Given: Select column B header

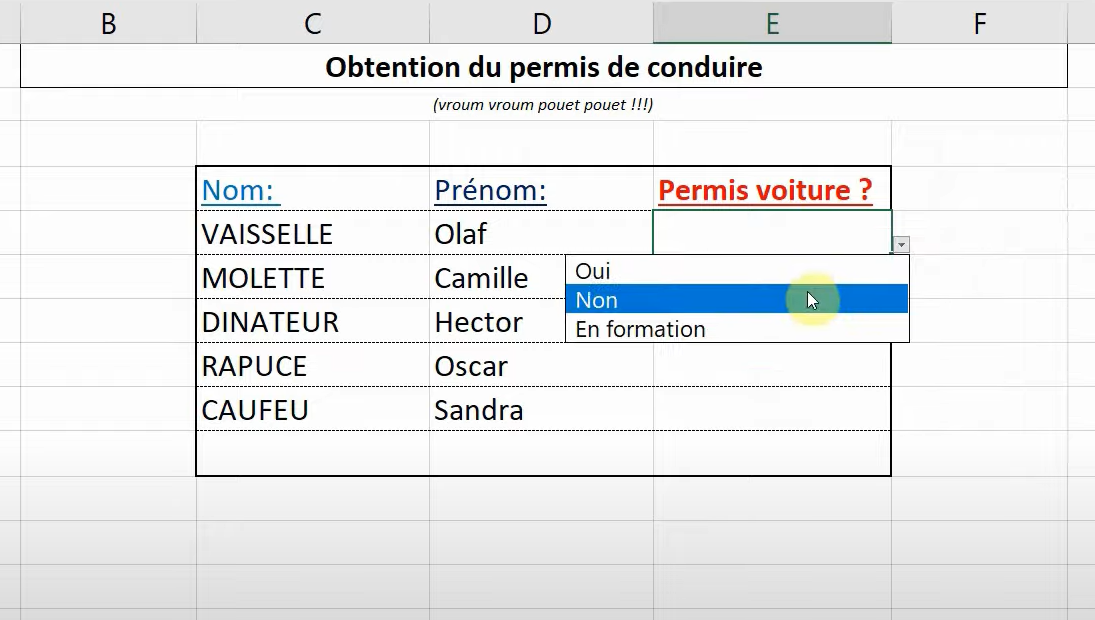Looking at the screenshot, I should [108, 24].
